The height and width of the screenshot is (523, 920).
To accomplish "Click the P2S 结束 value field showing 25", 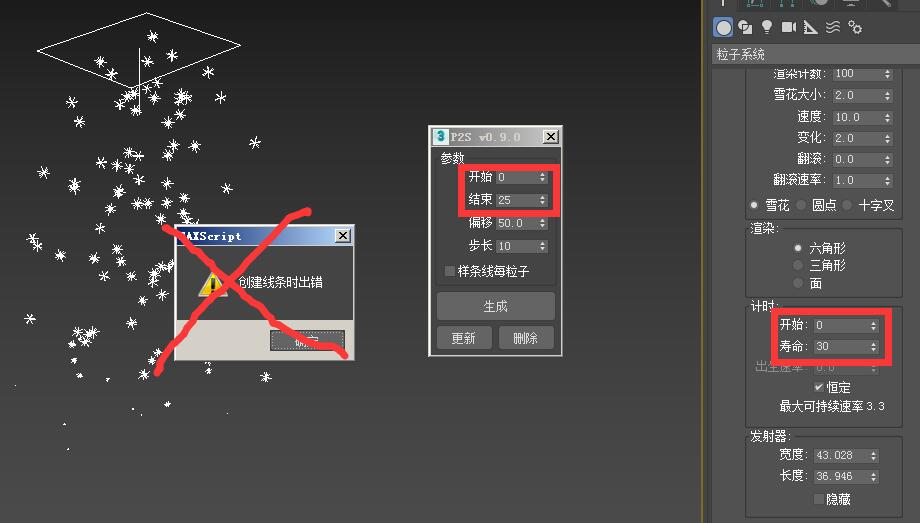I will (516, 200).
